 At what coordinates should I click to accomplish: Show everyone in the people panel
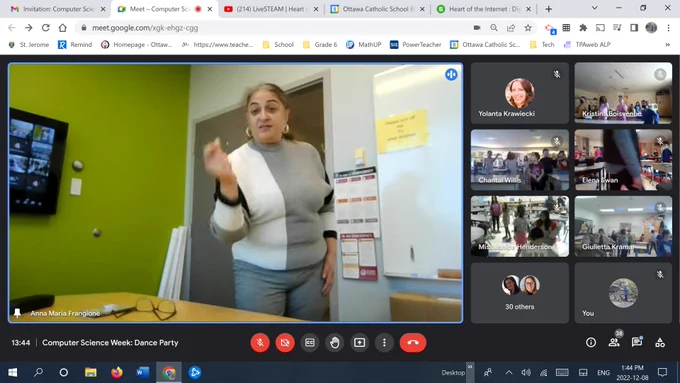(614, 342)
